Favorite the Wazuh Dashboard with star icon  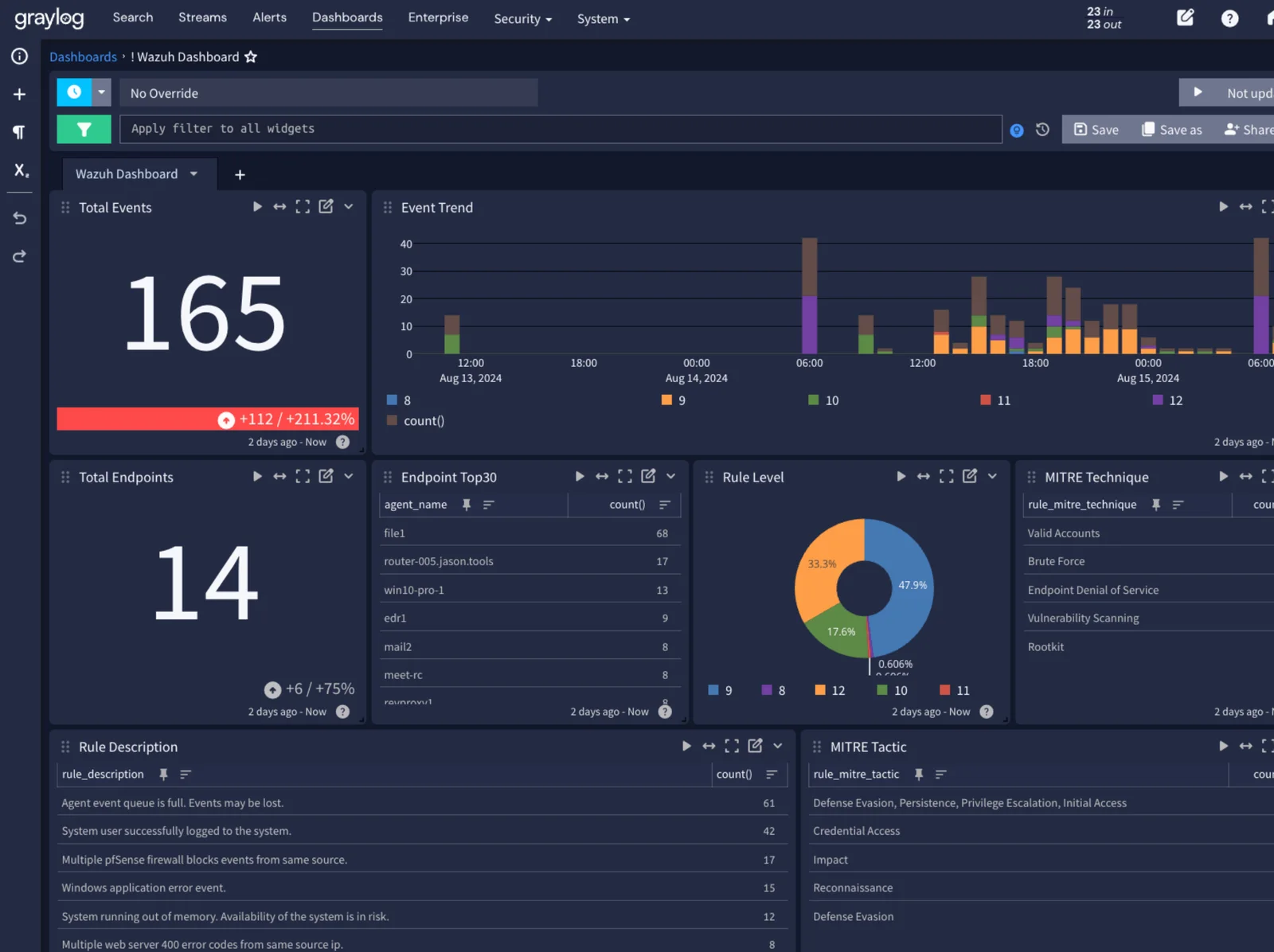(251, 57)
